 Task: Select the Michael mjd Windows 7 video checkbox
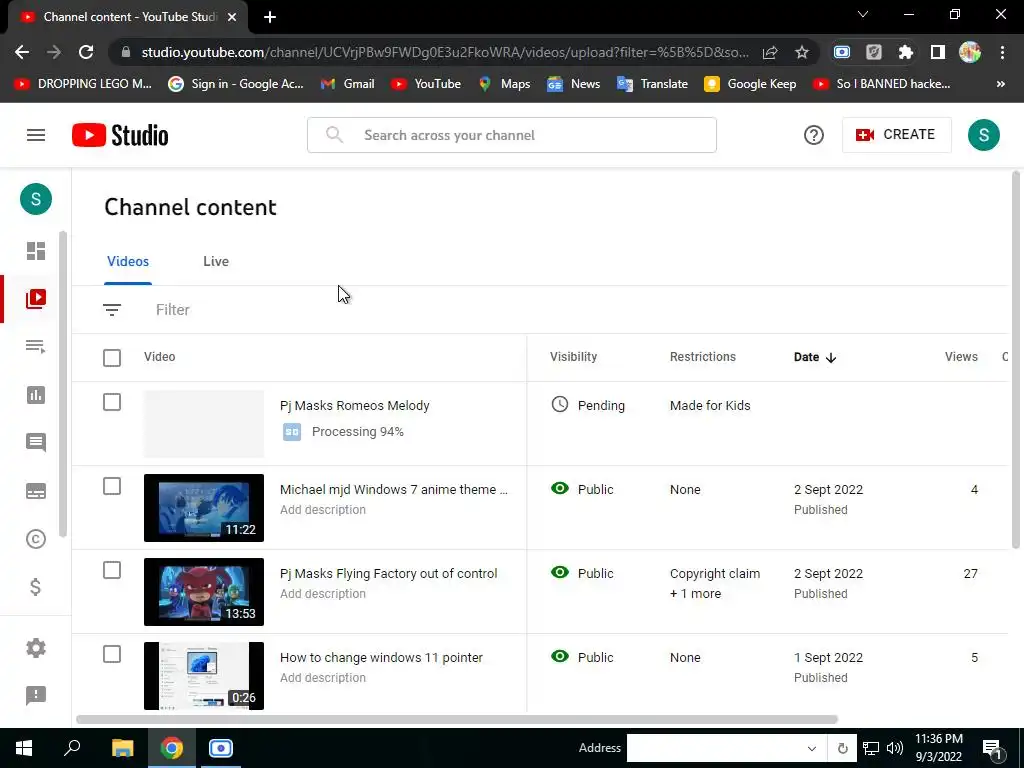pyautogui.click(x=112, y=487)
